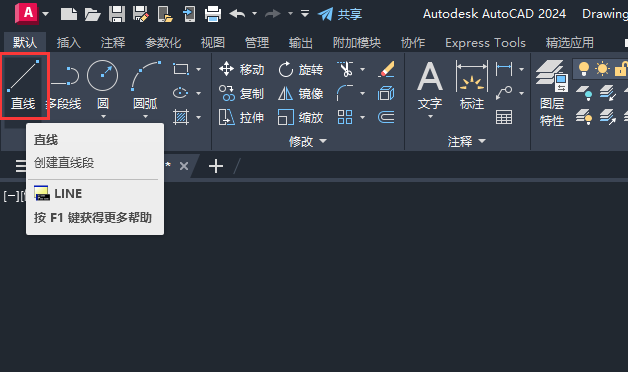628x372 pixels.
Task: Insert a table with the table icon
Action: pos(504,117)
